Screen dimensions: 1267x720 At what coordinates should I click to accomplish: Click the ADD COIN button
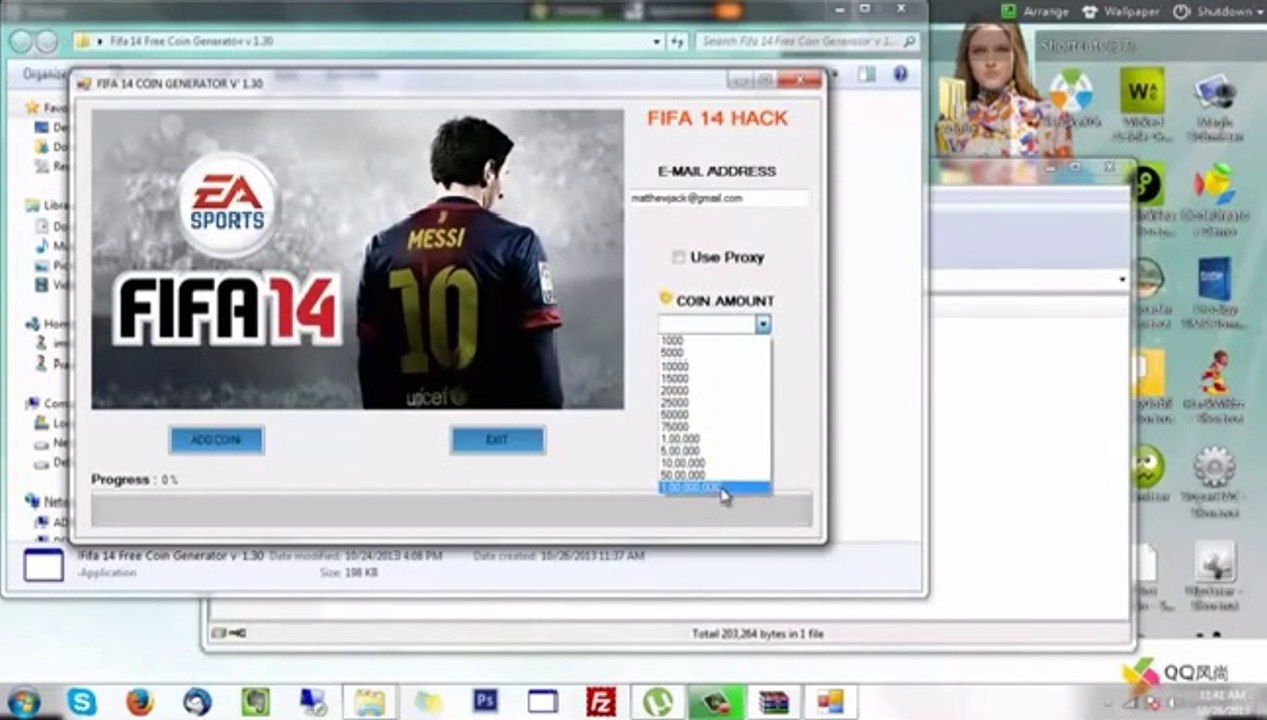click(216, 440)
